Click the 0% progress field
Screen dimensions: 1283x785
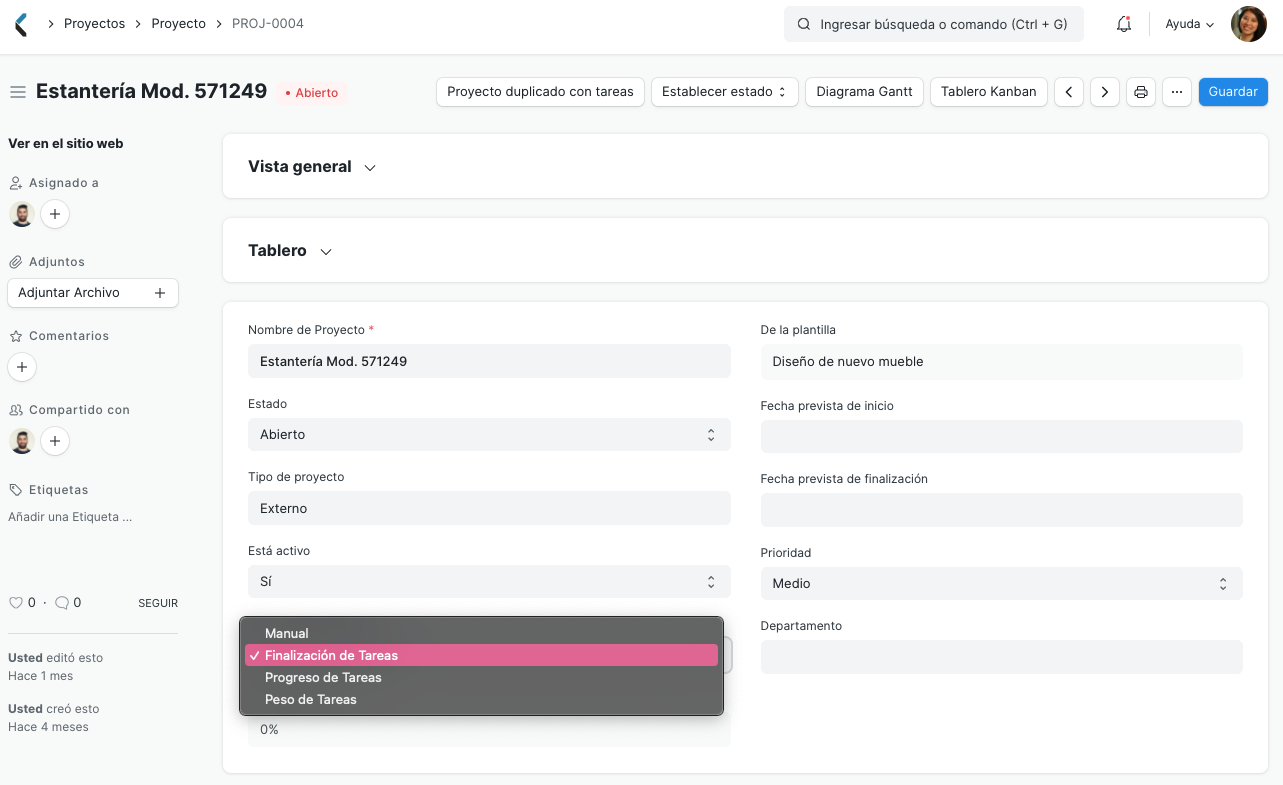(x=489, y=730)
